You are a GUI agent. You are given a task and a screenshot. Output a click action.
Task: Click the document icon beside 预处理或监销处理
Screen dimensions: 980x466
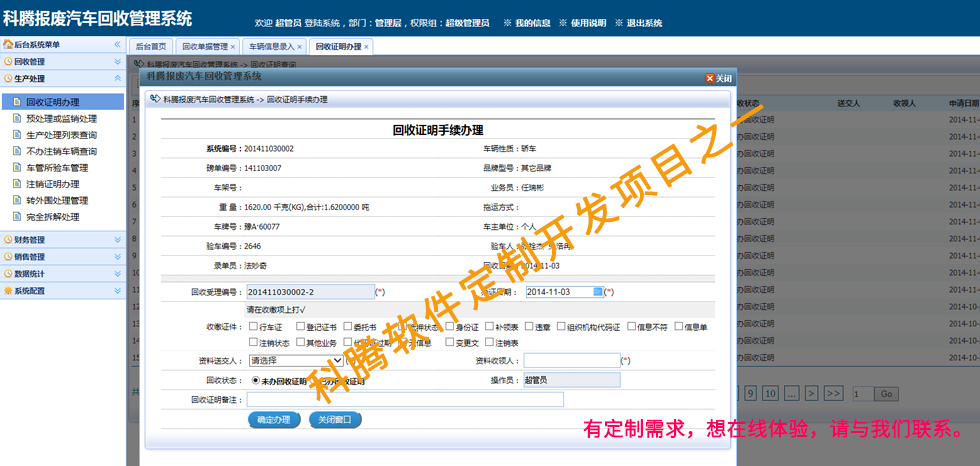tap(17, 119)
